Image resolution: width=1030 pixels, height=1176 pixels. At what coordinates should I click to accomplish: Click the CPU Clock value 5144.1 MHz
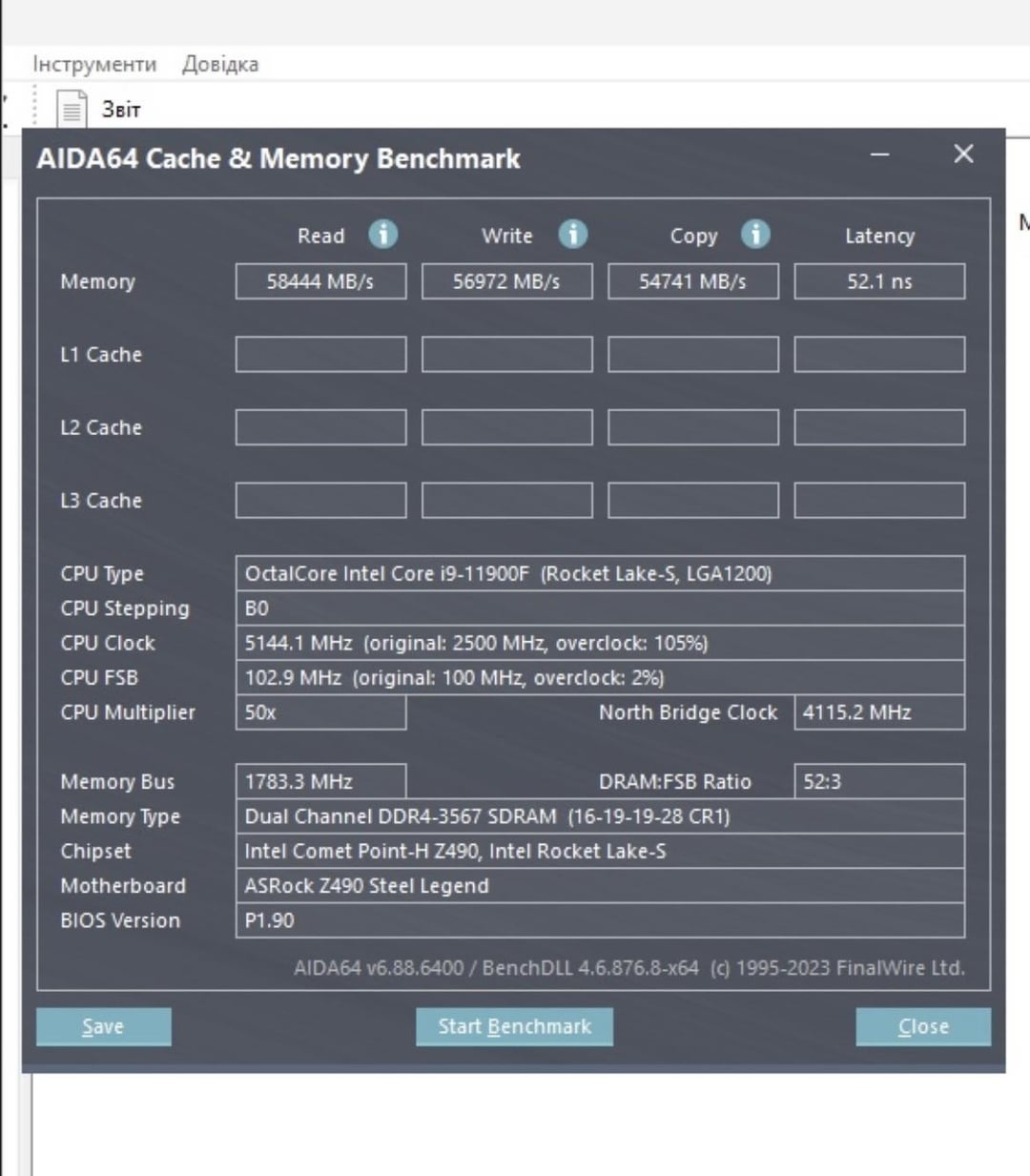click(600, 643)
